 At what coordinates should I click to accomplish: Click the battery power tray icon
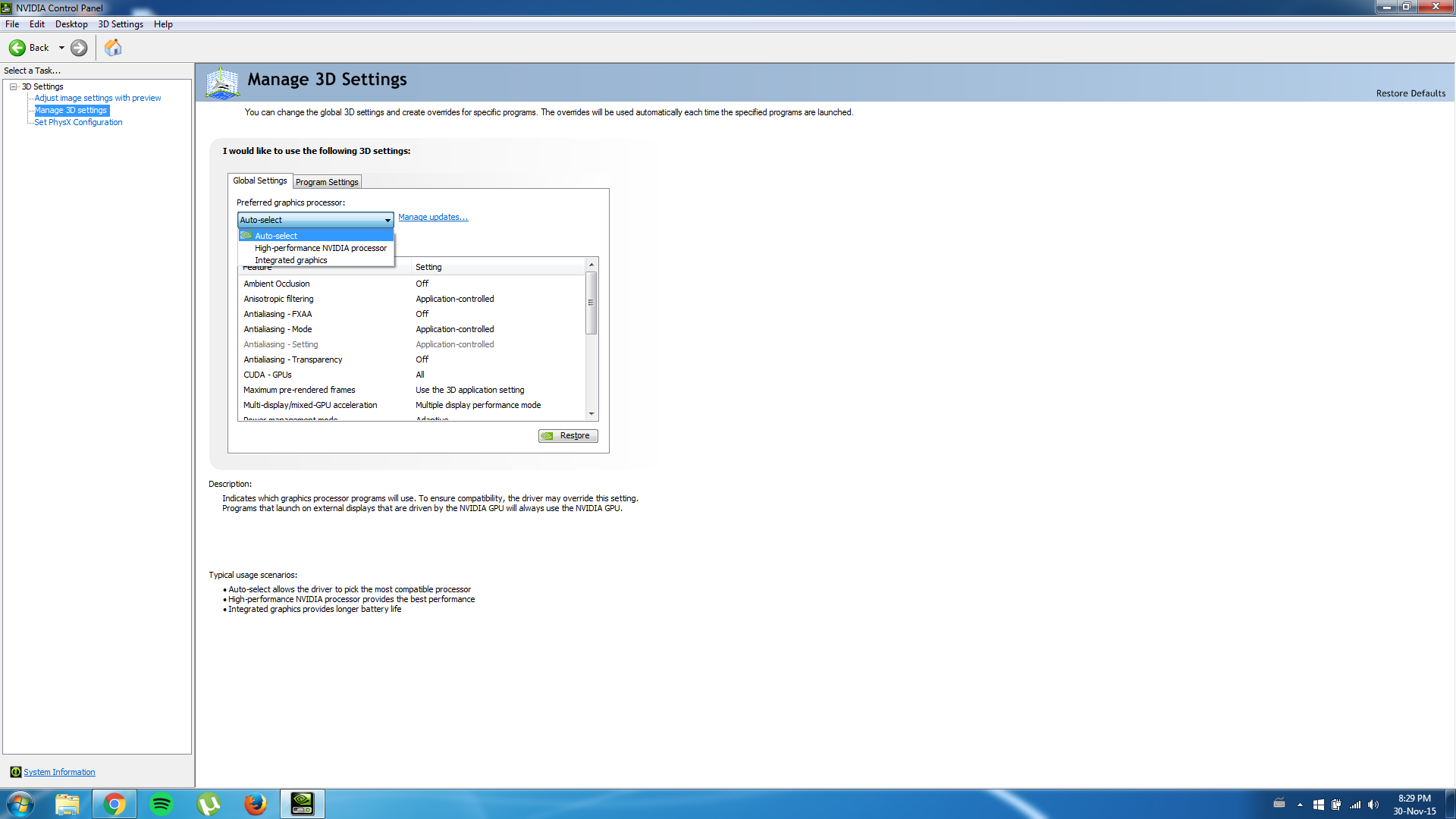tap(1336, 805)
